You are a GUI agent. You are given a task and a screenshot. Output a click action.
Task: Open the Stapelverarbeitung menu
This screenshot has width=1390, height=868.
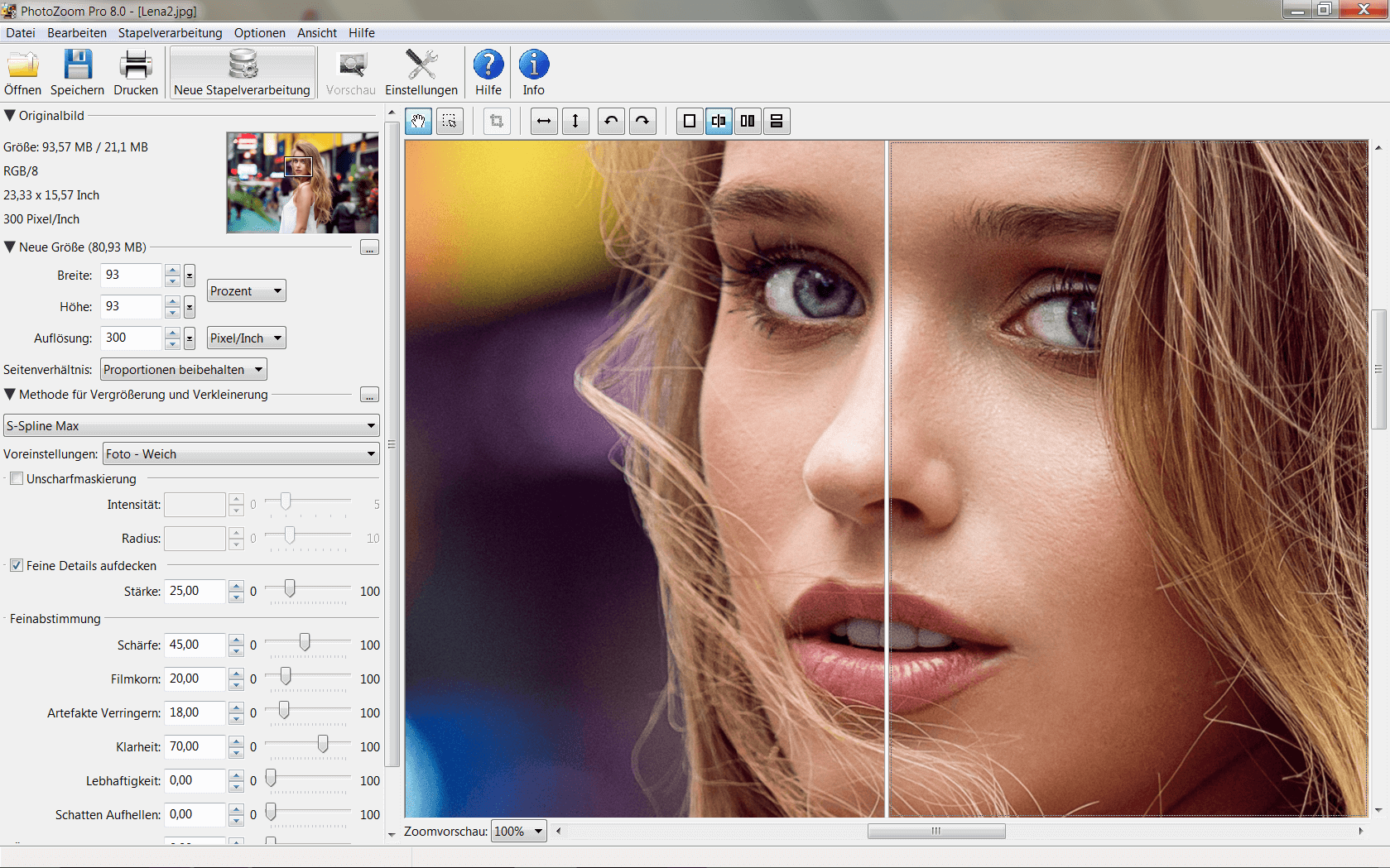coord(170,33)
